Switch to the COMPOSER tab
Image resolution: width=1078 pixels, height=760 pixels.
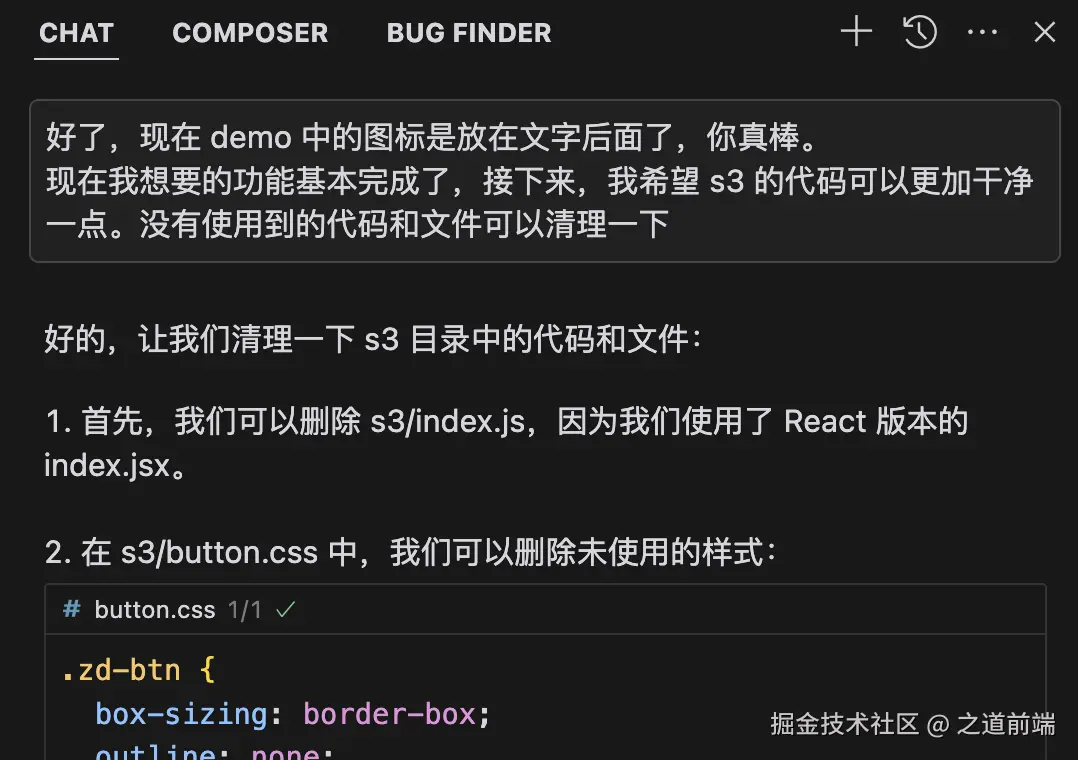click(250, 33)
